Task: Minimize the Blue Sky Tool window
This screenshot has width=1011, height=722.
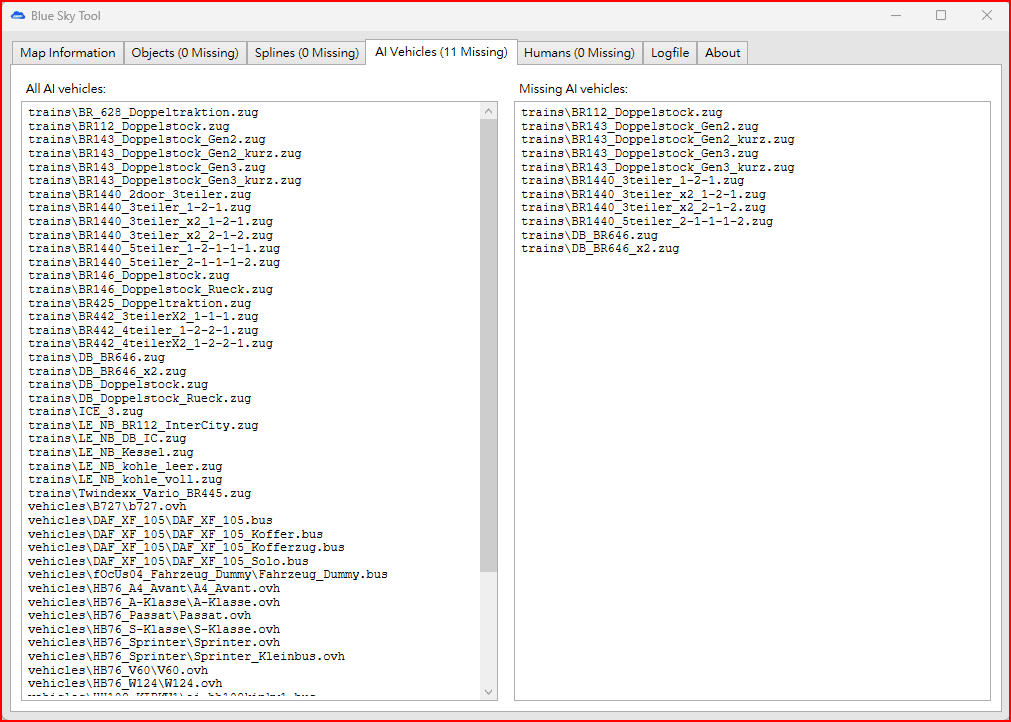Action: [x=894, y=16]
